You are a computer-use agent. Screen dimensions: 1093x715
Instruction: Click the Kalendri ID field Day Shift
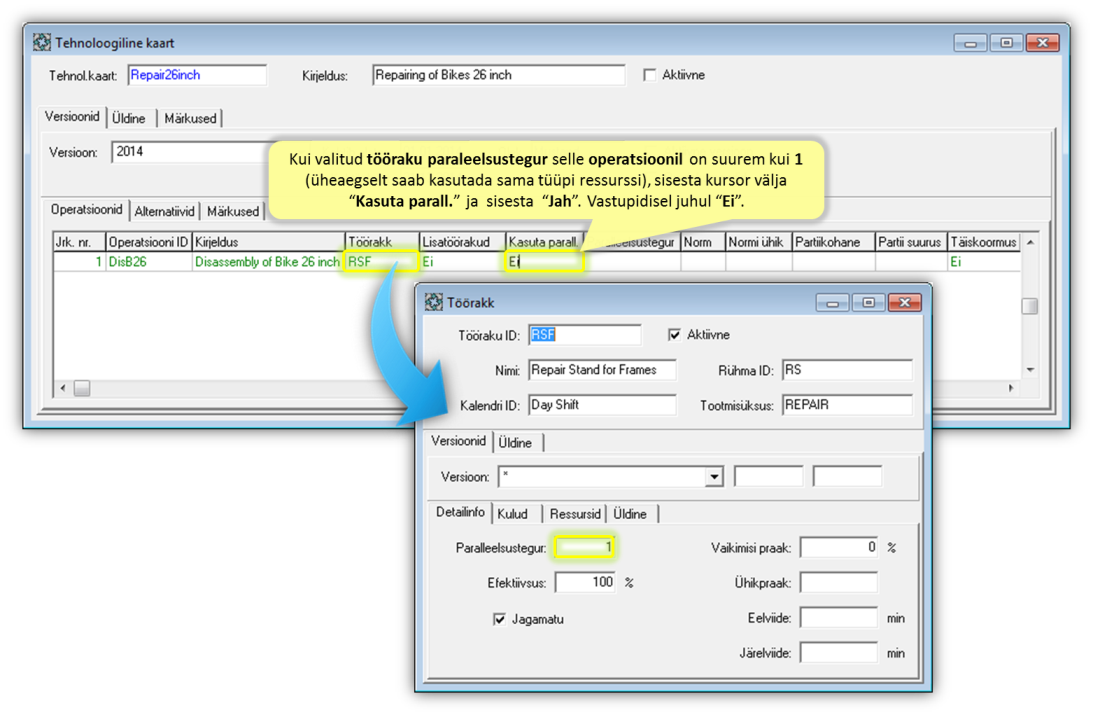[602, 405]
